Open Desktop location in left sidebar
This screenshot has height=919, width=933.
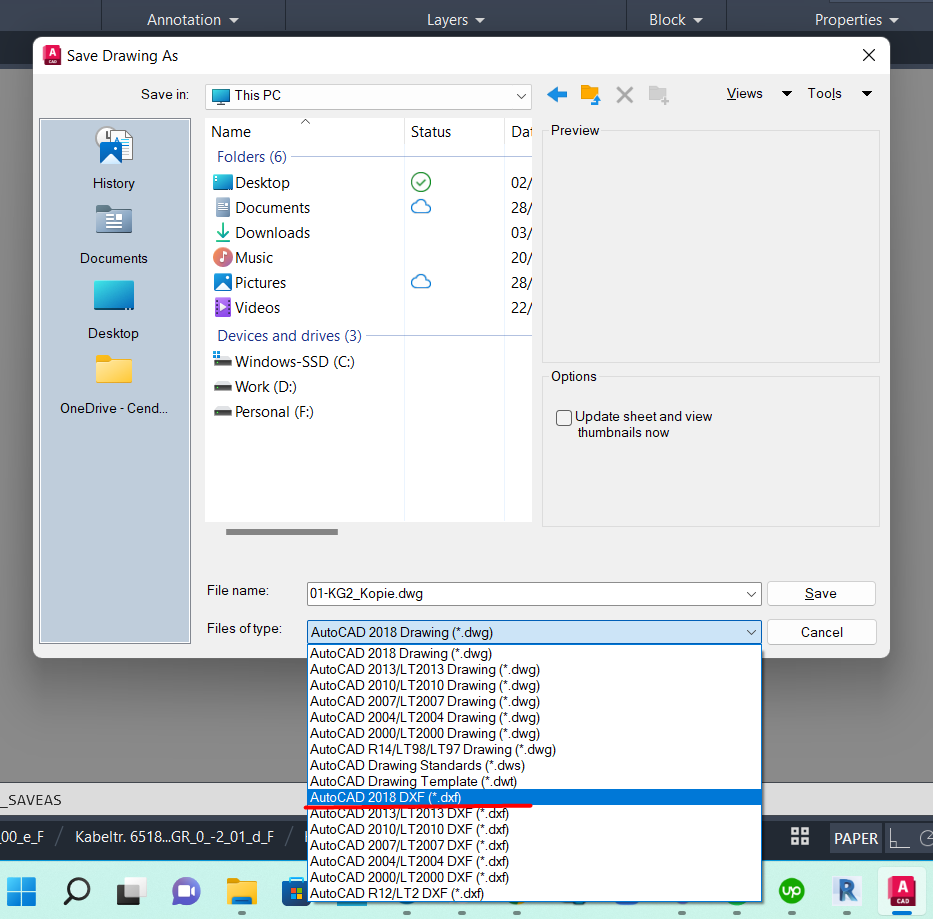pos(114,310)
